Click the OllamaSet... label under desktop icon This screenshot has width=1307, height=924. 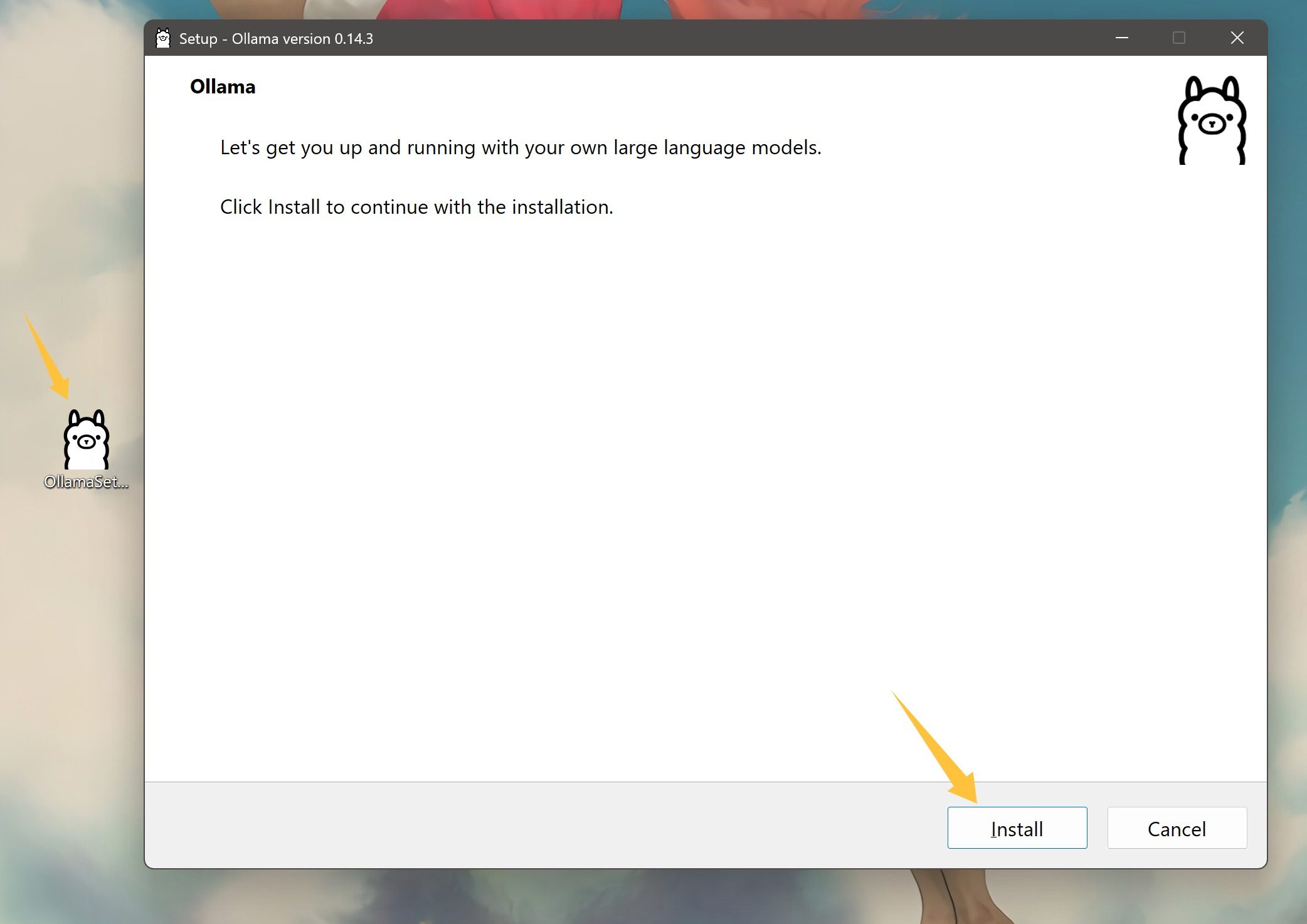click(x=86, y=481)
